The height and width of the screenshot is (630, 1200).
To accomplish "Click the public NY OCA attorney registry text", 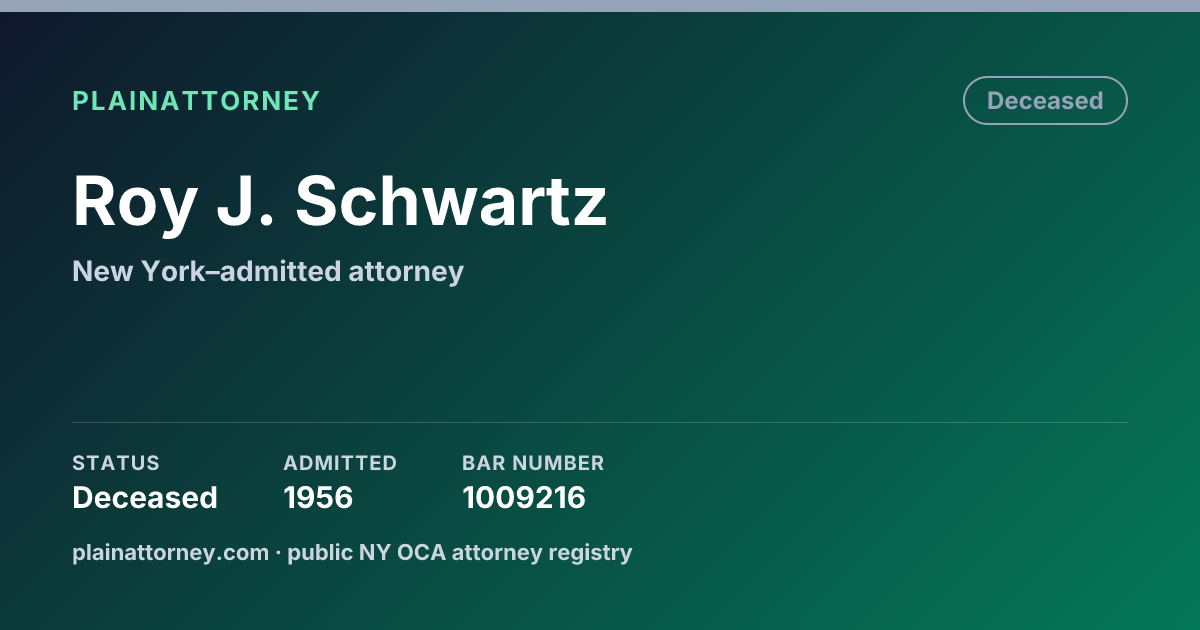I will [x=460, y=552].
